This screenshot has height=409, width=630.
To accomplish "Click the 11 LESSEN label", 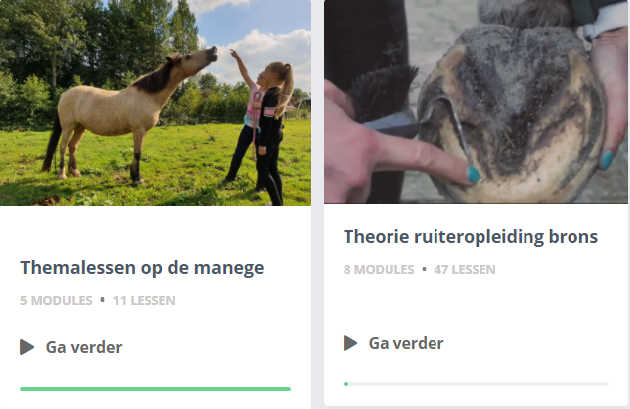I will click(x=144, y=301).
